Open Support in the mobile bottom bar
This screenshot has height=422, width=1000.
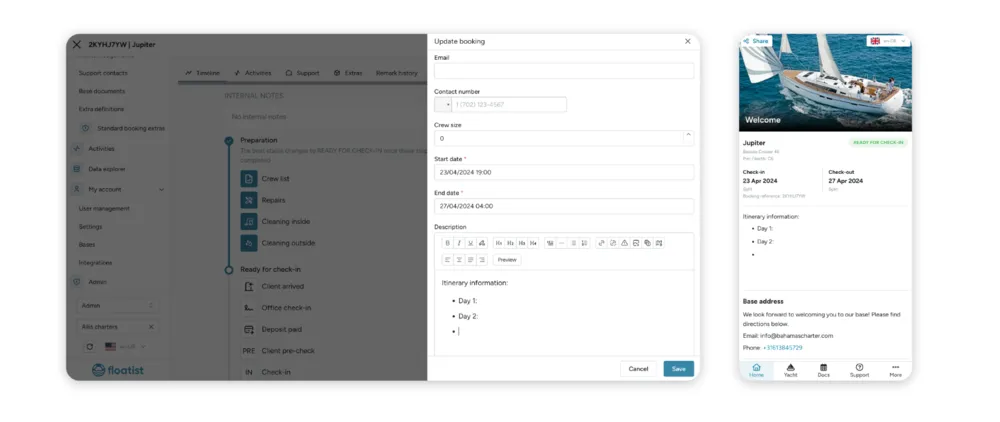tap(859, 370)
